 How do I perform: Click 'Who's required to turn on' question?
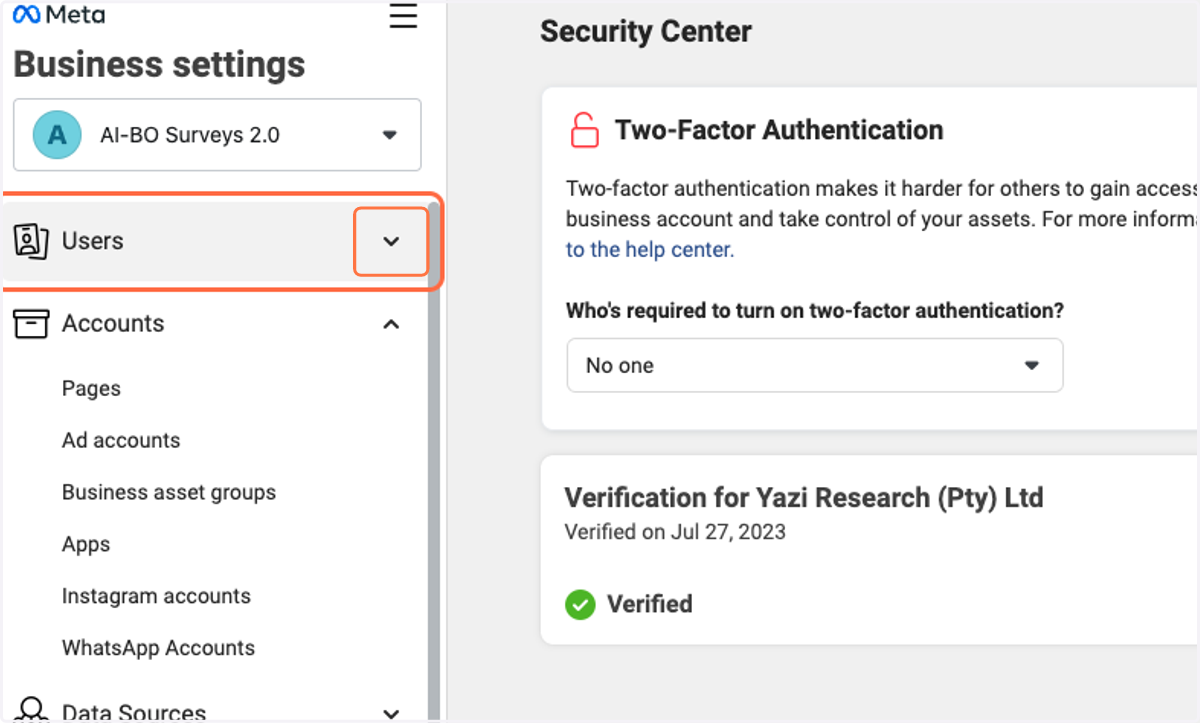pyautogui.click(x=815, y=311)
